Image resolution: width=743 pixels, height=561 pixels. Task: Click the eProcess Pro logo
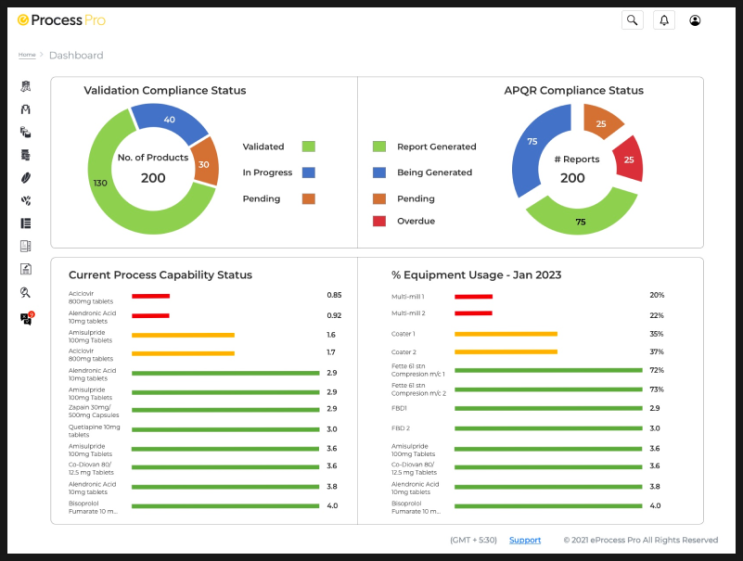pyautogui.click(x=62, y=20)
